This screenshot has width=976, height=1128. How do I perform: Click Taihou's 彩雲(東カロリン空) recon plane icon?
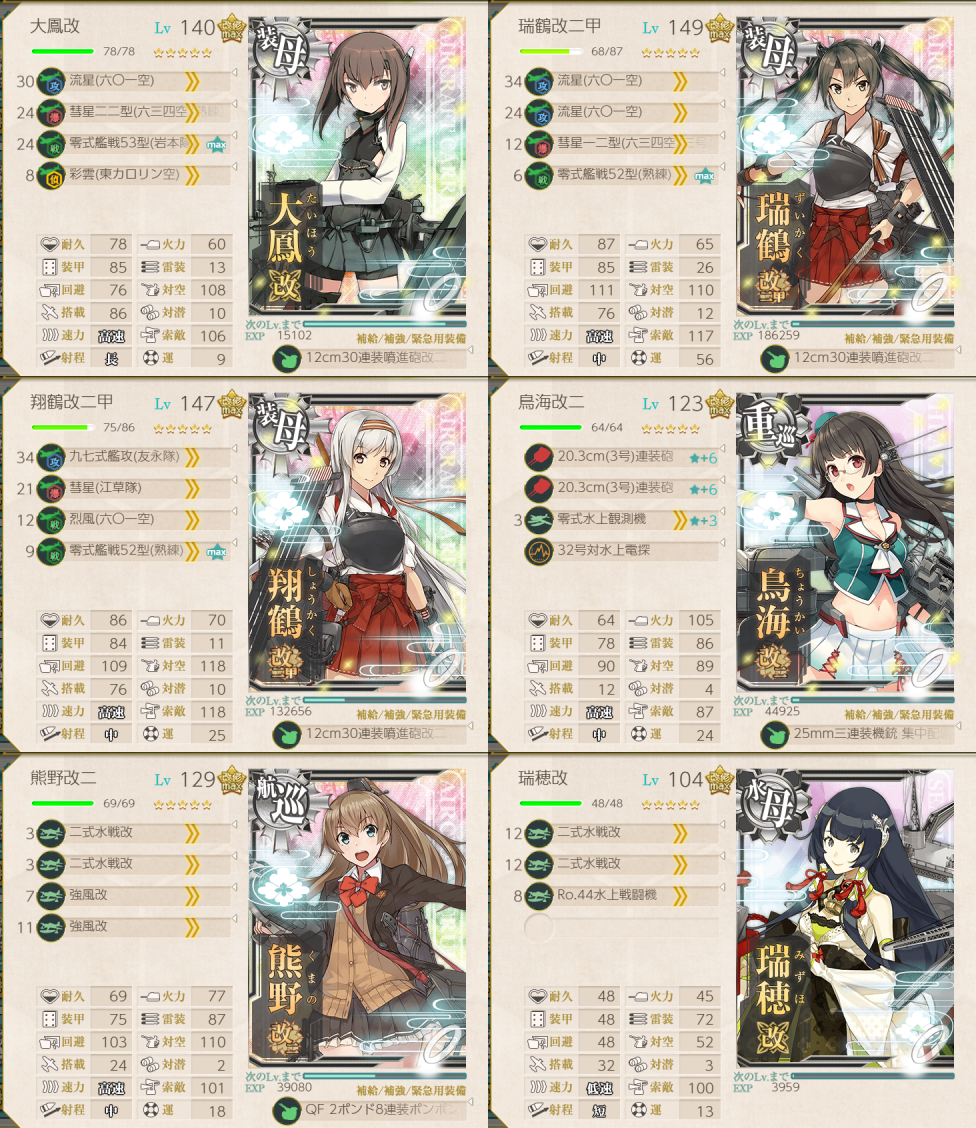click(51, 175)
